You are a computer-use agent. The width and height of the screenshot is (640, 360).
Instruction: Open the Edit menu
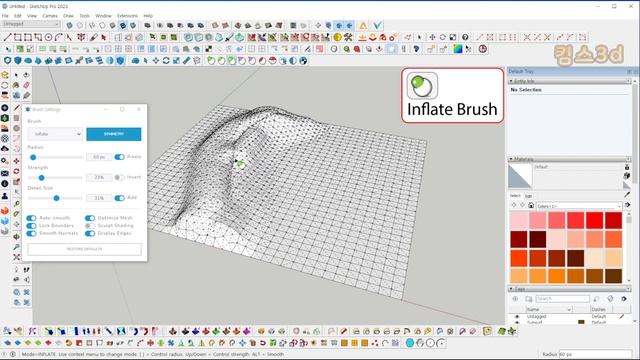(x=18, y=16)
